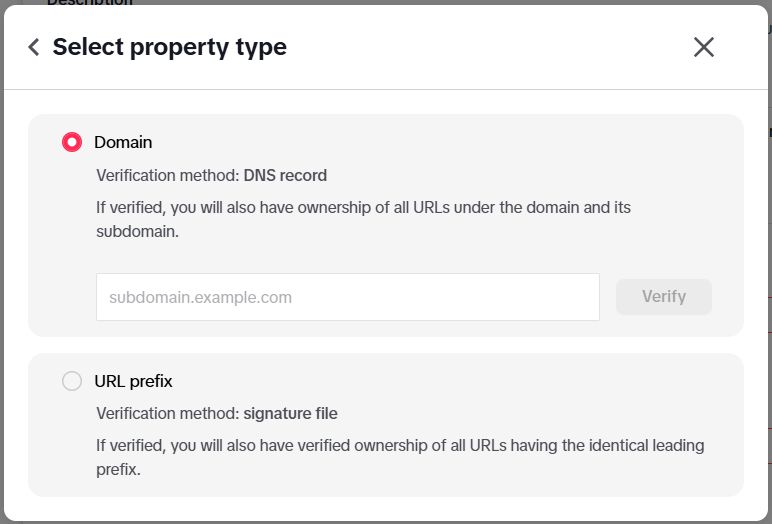Click the word prefix ending the URL description
The width and height of the screenshot is (772, 524).
tap(118, 467)
